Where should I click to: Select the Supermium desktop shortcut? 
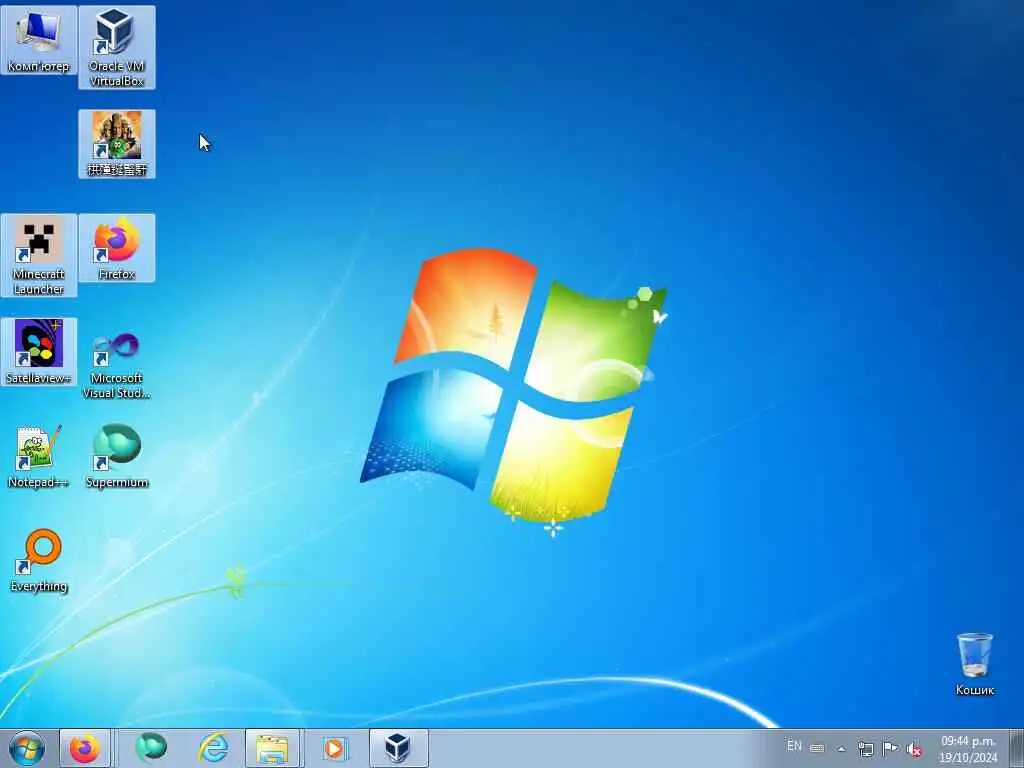tap(117, 456)
